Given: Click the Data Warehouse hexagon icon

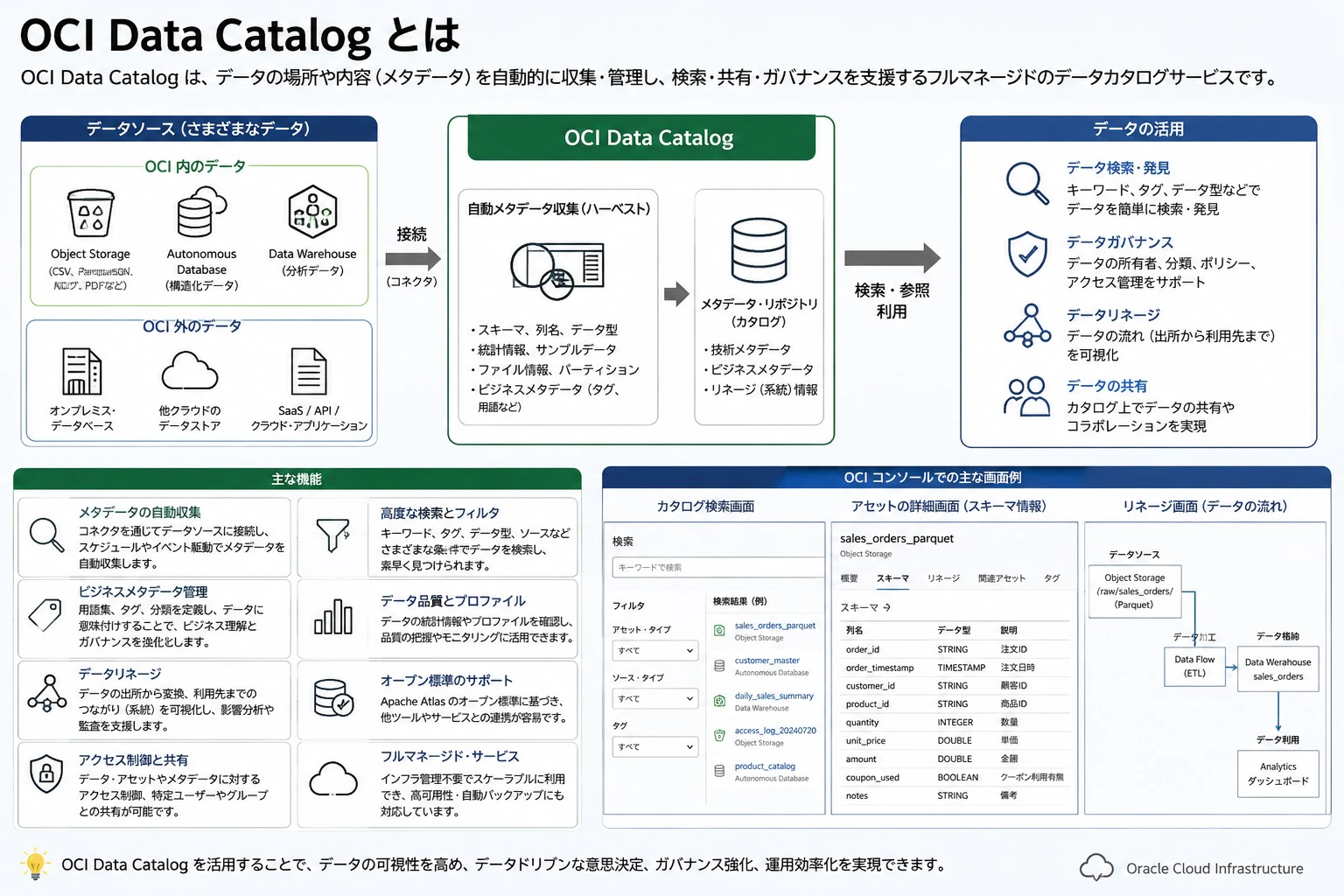Looking at the screenshot, I should [312, 212].
